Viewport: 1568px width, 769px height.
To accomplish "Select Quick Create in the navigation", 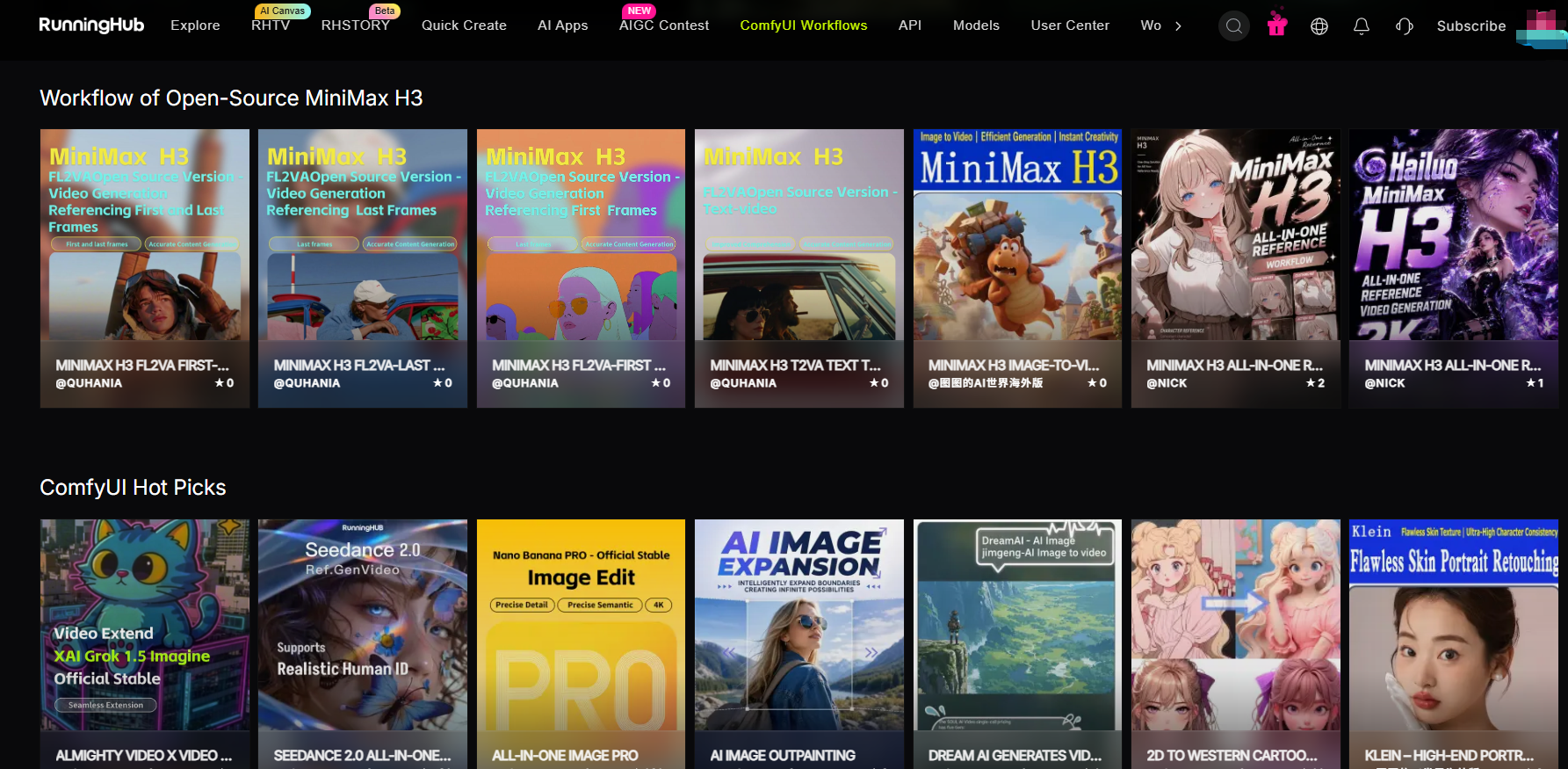I will click(464, 25).
